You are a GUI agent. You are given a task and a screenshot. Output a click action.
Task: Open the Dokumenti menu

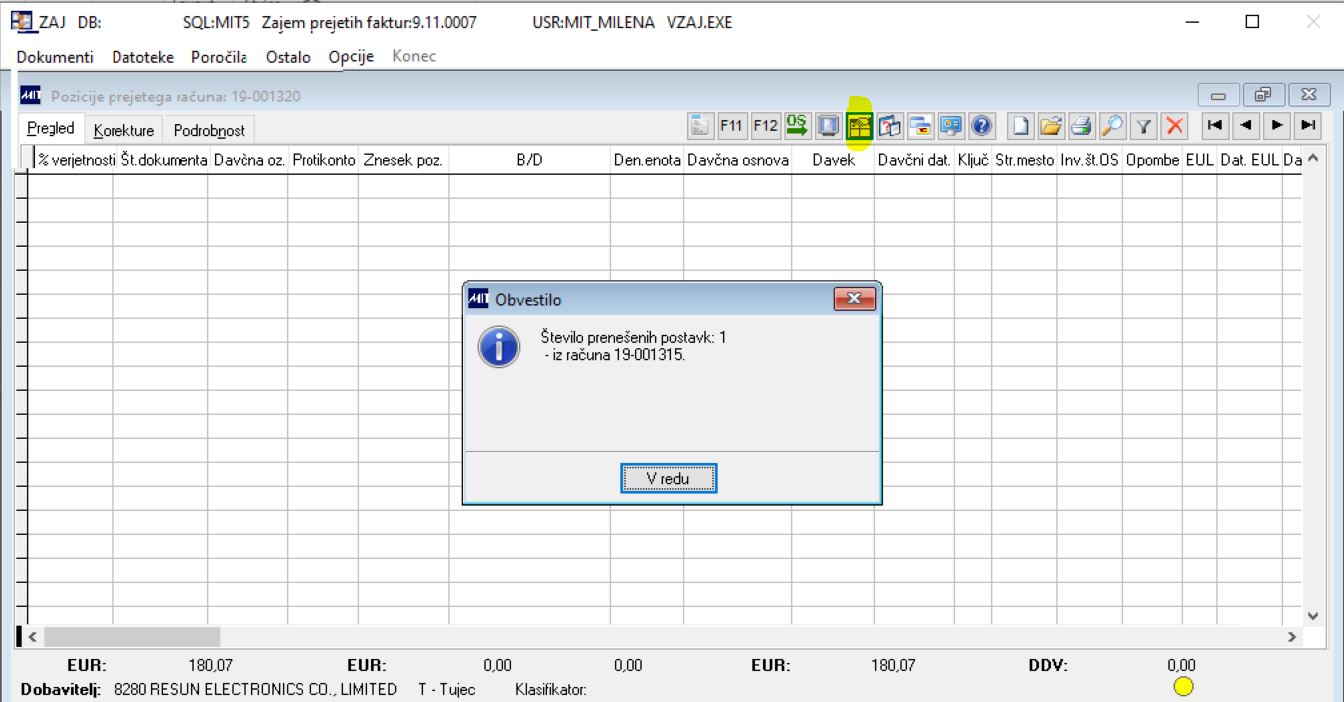[55, 57]
